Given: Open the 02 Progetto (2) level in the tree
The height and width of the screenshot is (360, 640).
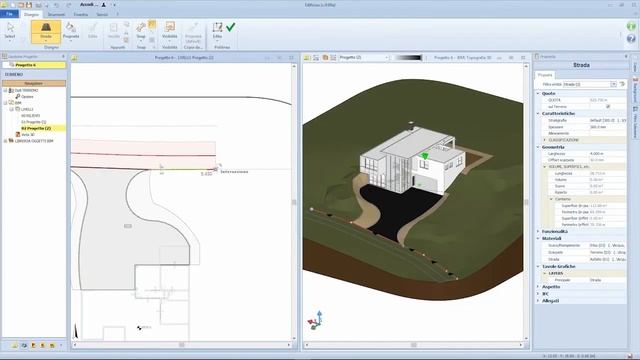Looking at the screenshot, I should (36, 128).
